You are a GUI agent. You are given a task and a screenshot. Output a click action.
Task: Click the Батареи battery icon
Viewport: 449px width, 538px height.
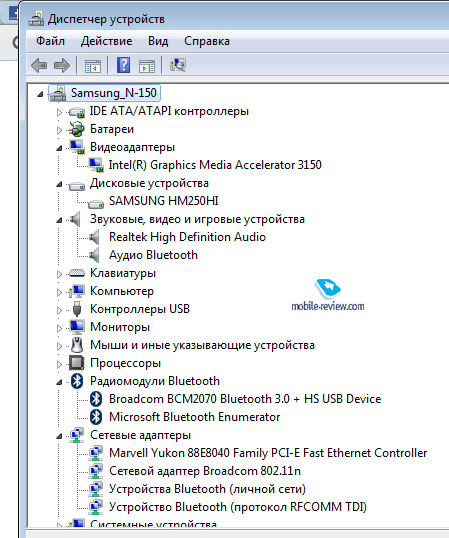tap(76, 129)
